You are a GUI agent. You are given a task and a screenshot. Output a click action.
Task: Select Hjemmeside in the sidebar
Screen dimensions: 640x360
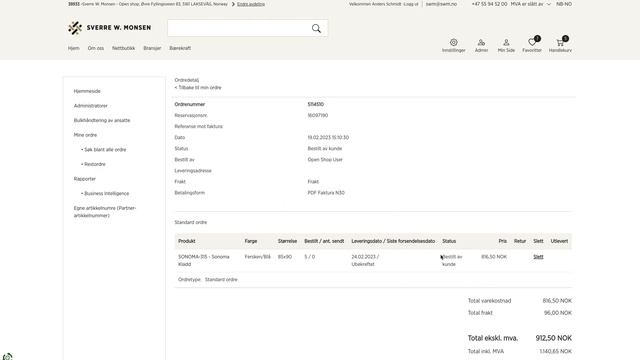coord(87,91)
